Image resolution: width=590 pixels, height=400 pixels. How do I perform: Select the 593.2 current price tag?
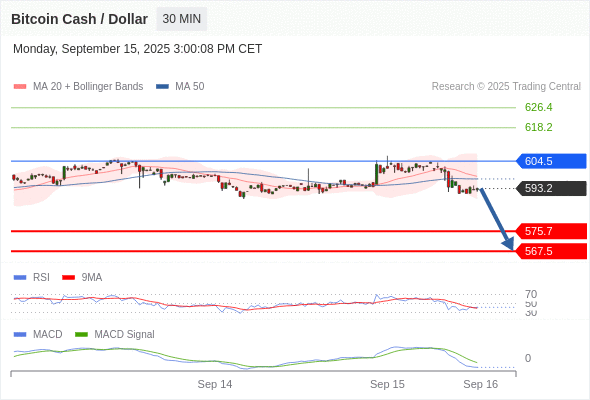click(551, 188)
